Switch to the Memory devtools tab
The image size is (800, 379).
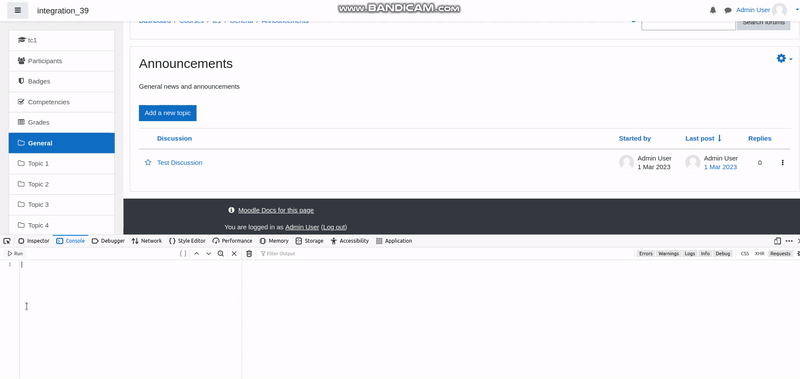coord(274,241)
